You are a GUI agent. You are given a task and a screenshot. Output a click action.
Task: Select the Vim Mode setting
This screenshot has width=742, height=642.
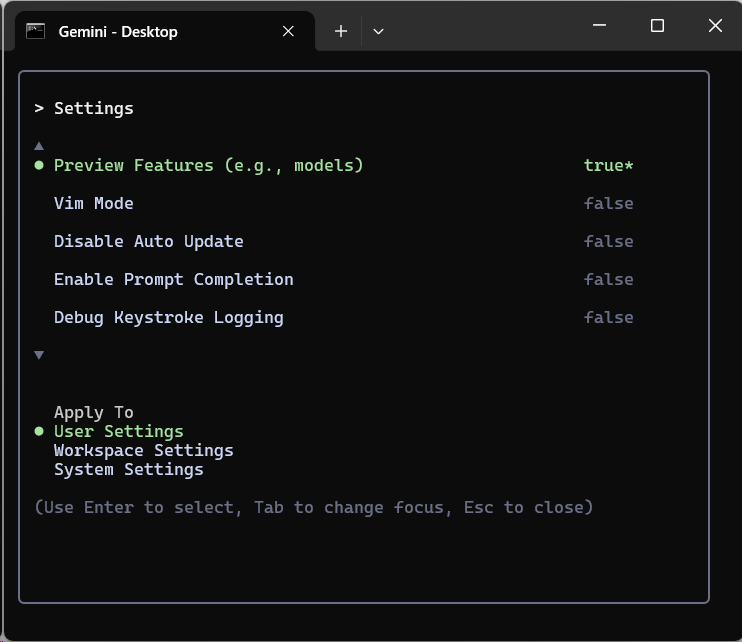pyautogui.click(x=94, y=203)
